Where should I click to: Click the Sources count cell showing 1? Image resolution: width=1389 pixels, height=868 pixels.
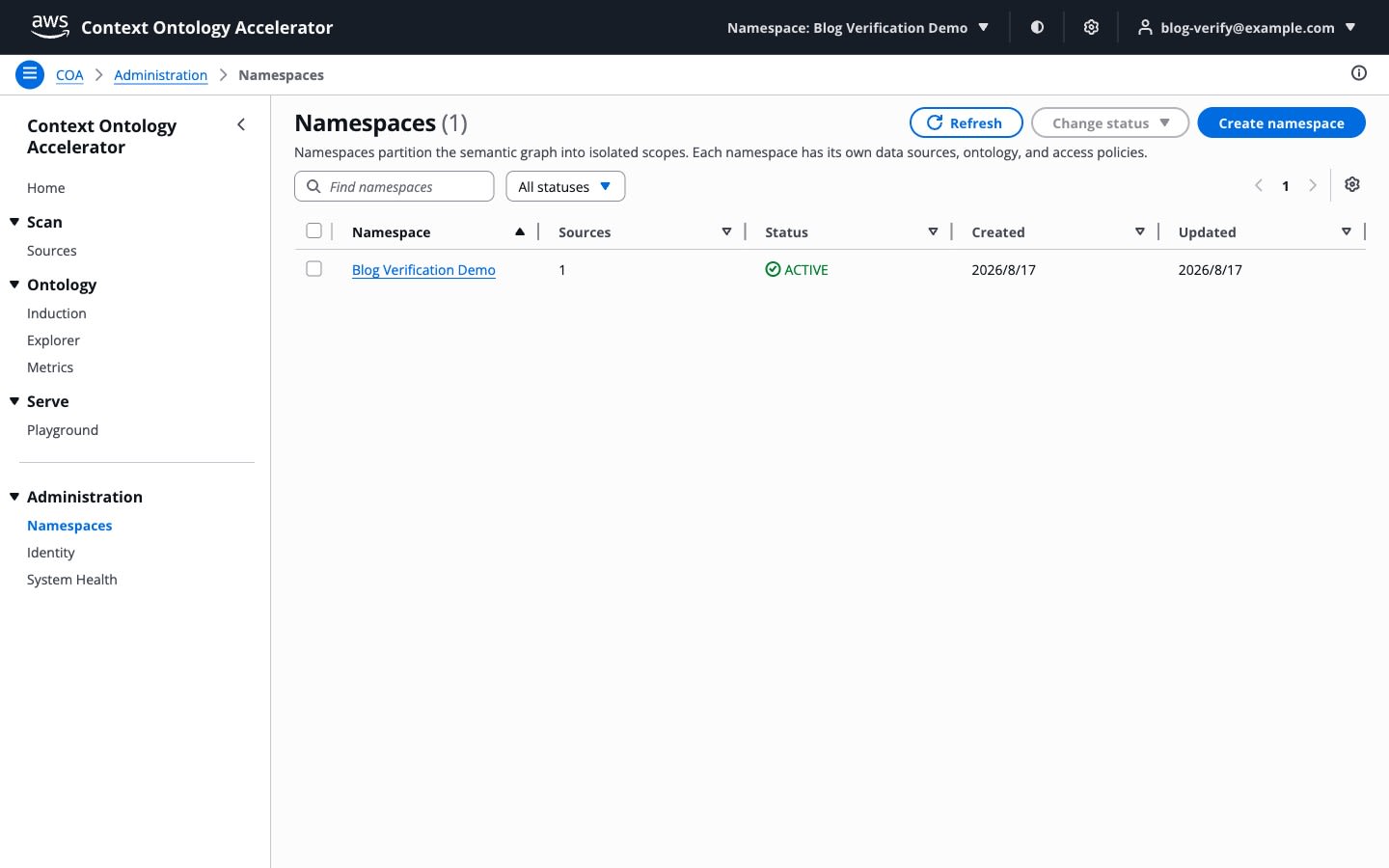[x=562, y=270]
